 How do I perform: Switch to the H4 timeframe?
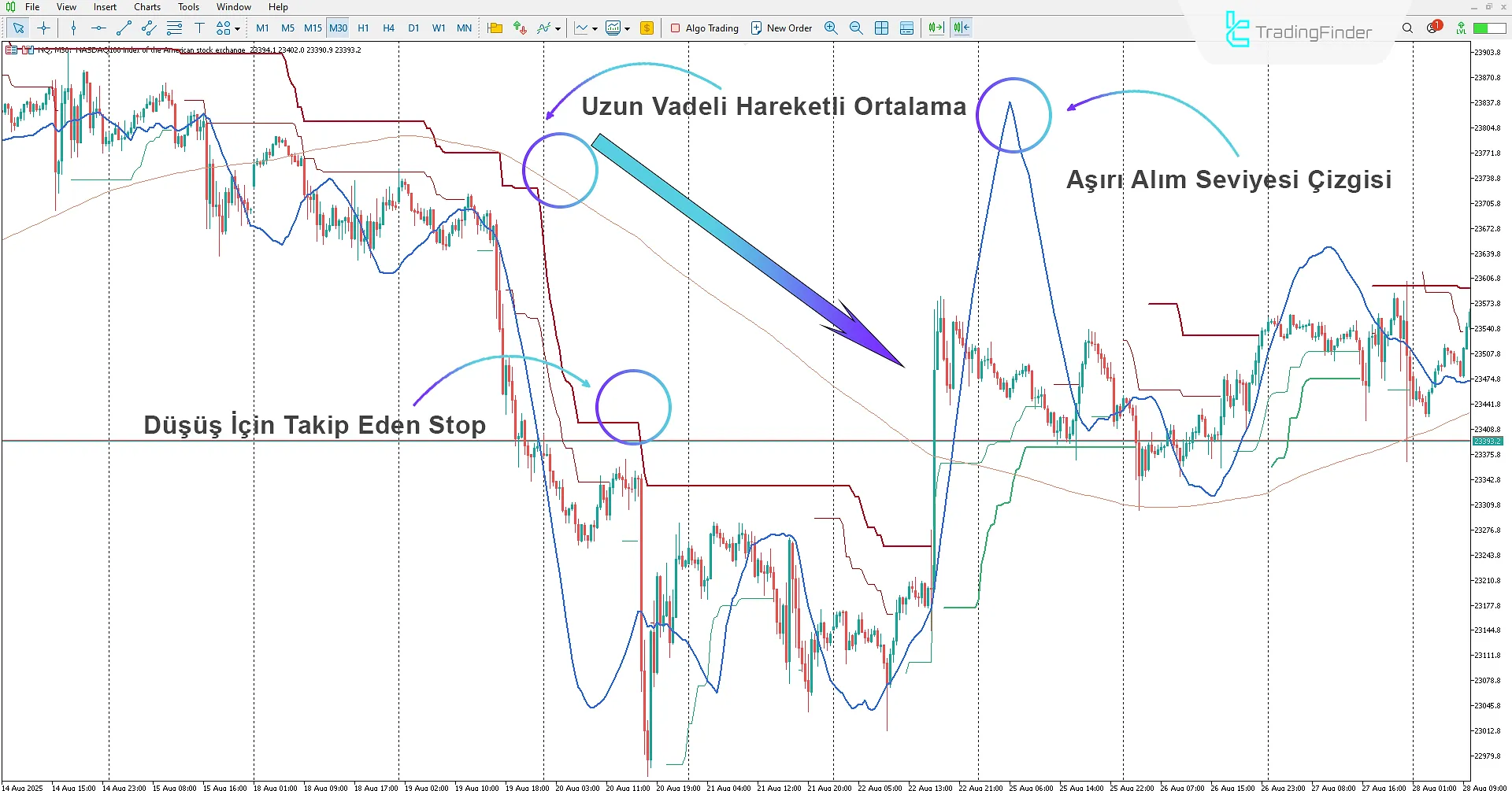point(388,28)
